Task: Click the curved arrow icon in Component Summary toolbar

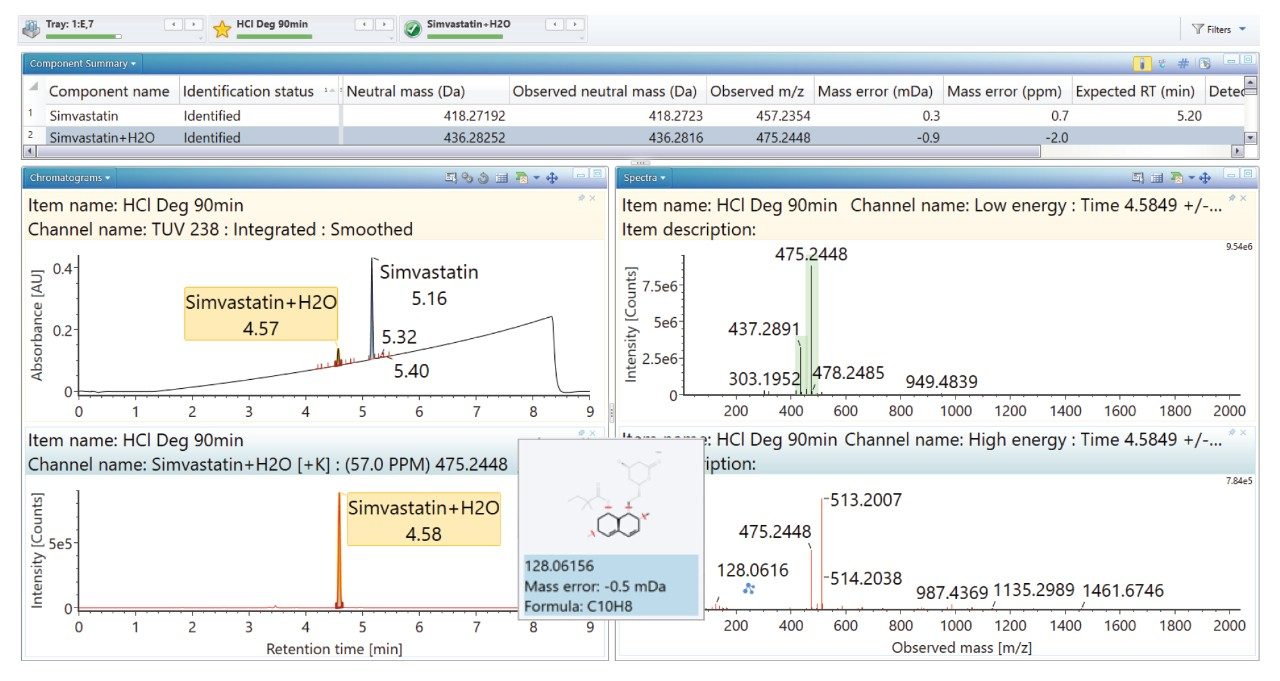Action: pyautogui.click(x=1162, y=63)
